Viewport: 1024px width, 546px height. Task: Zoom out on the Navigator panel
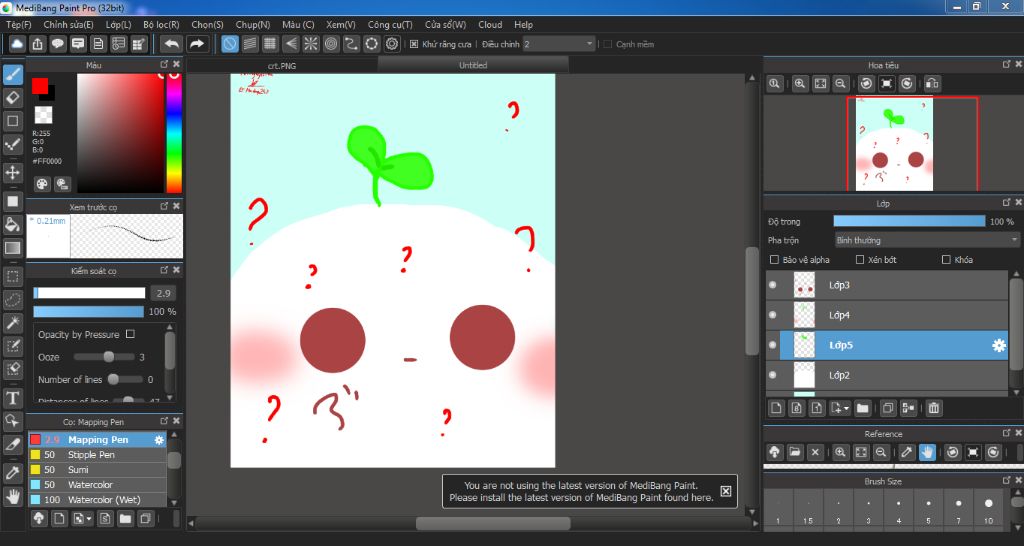click(x=840, y=84)
